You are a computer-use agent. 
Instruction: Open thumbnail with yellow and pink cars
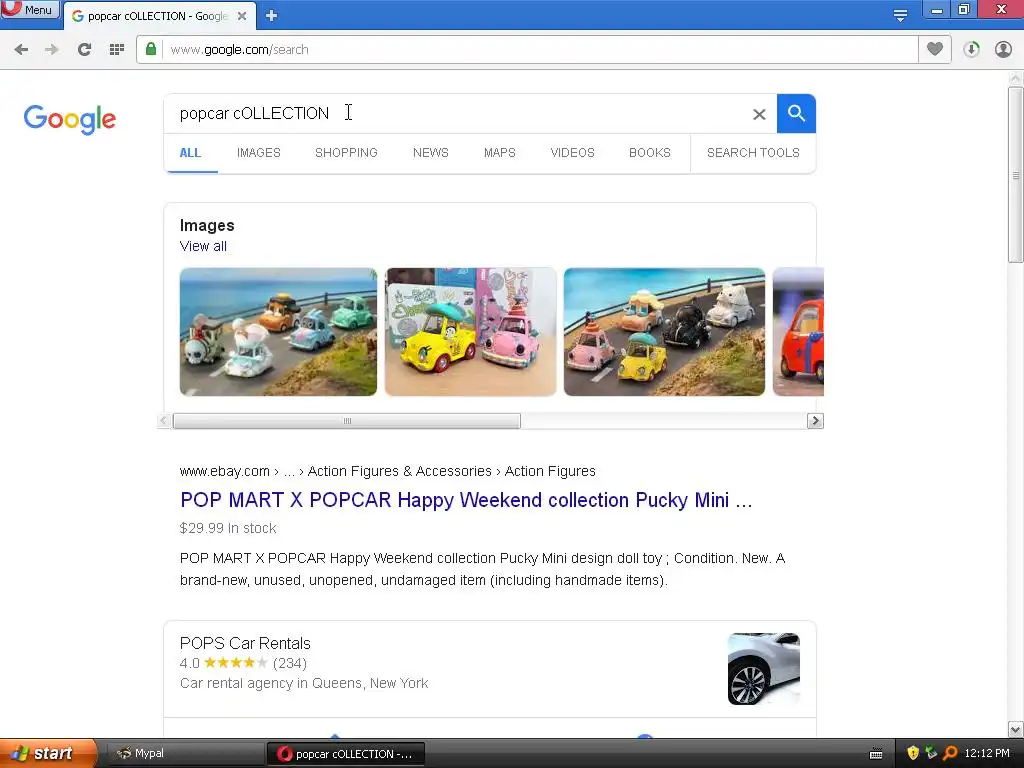(x=470, y=332)
